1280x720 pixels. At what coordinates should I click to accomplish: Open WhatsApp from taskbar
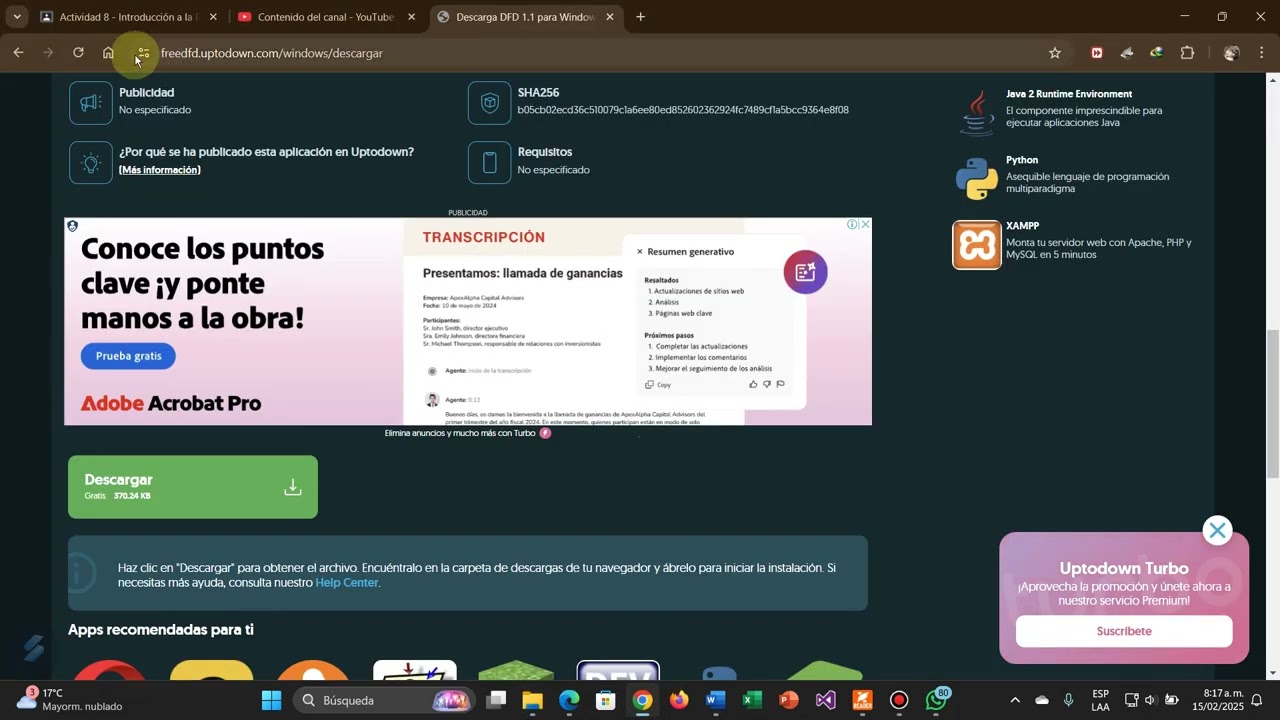[x=937, y=699]
